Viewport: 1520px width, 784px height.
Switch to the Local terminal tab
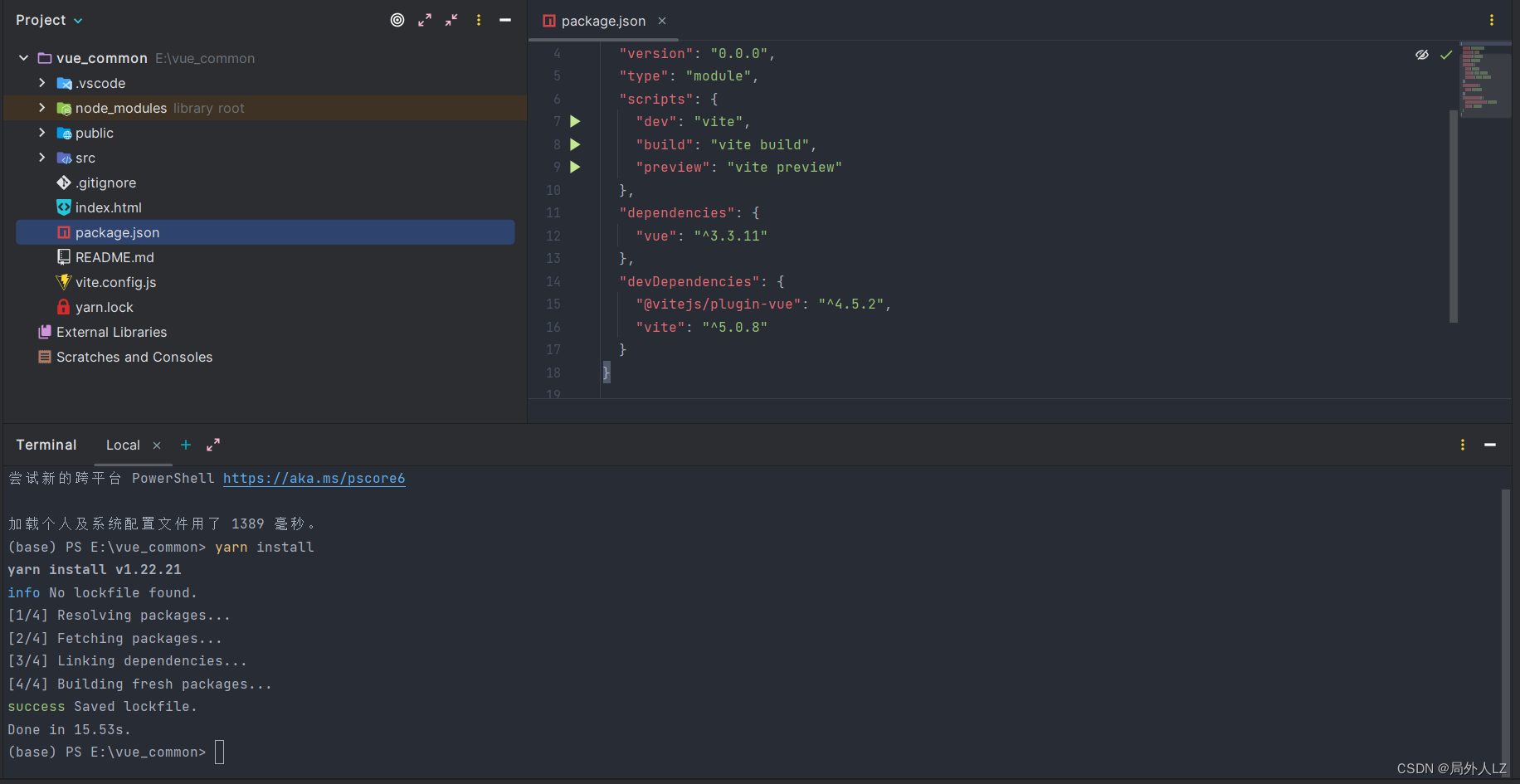(x=123, y=445)
